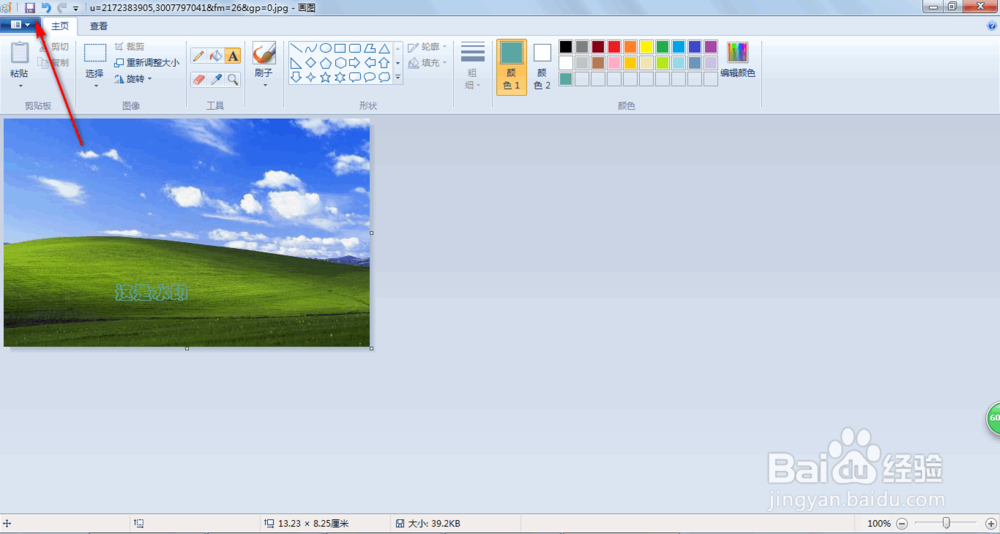The image size is (1000, 534).
Task: Choose the Left arrow shape
Action: click(369, 63)
